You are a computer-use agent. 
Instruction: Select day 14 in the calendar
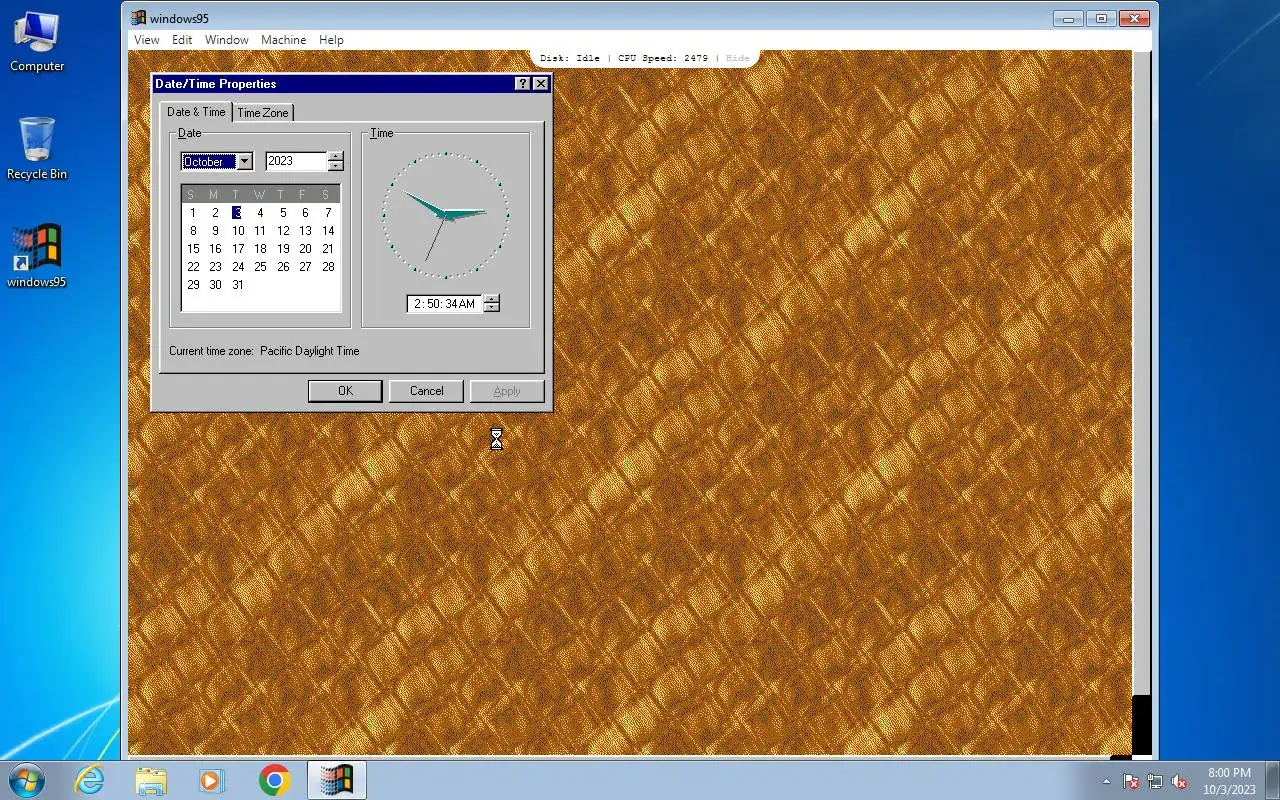tap(328, 231)
